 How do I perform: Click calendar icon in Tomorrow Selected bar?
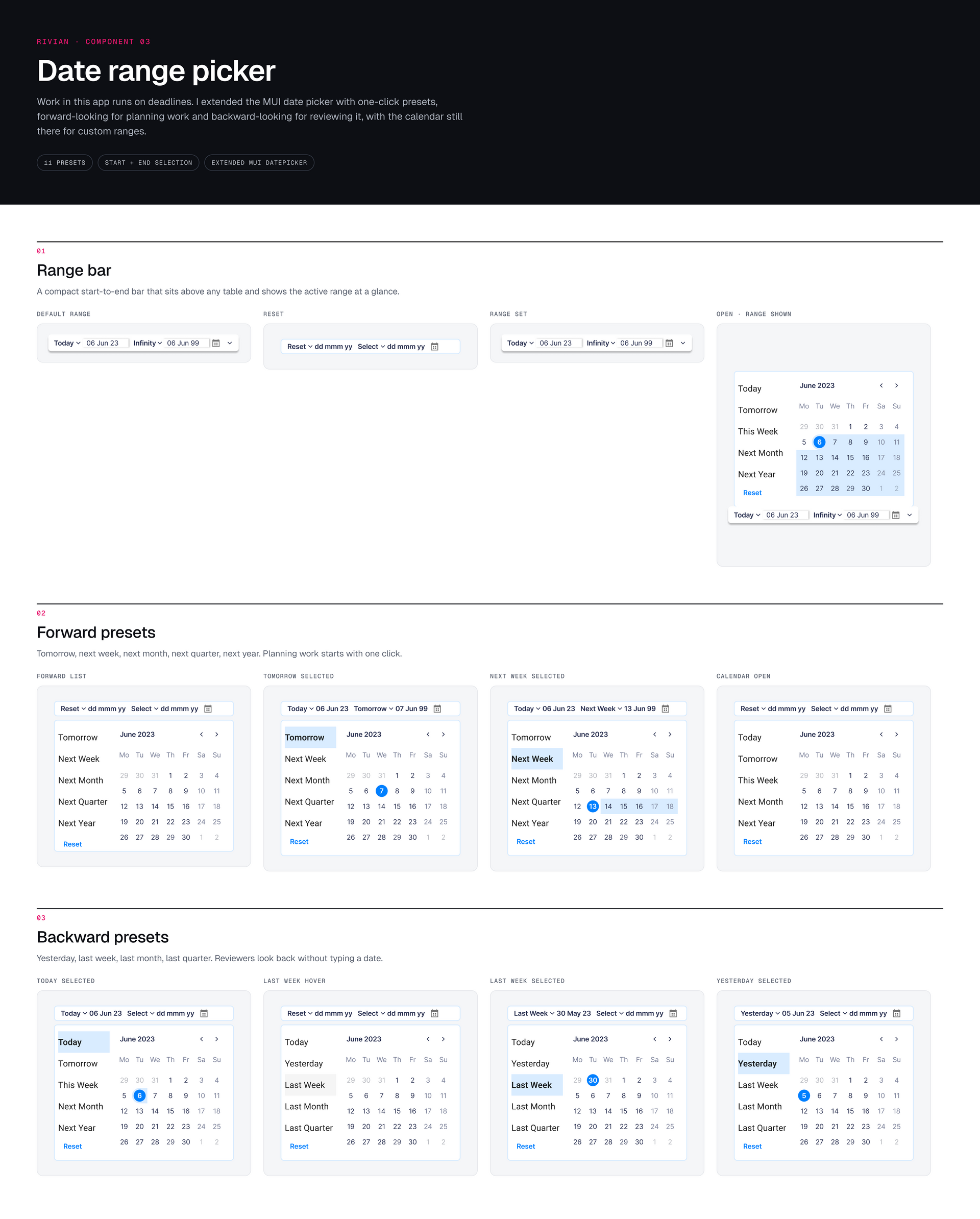[x=437, y=709]
